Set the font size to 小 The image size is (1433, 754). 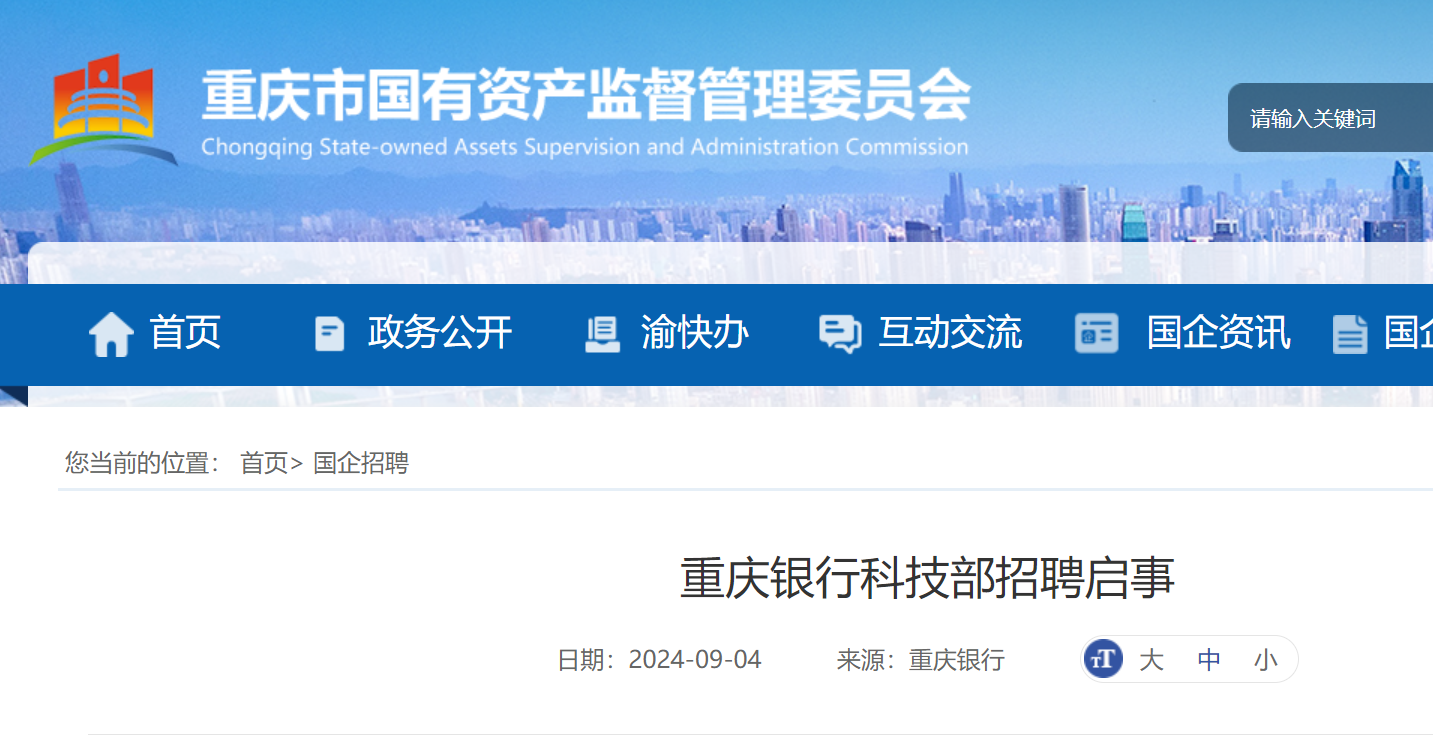tap(1266, 660)
